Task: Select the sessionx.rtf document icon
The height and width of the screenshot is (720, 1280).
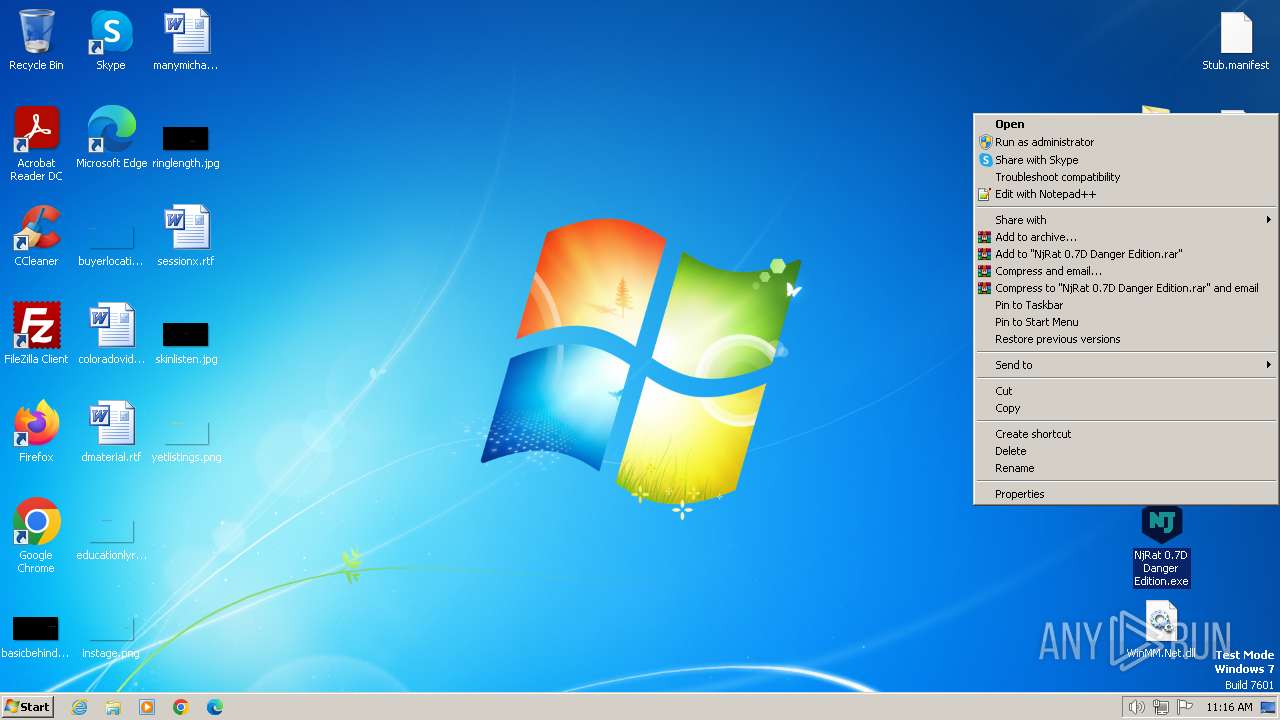Action: (x=186, y=236)
